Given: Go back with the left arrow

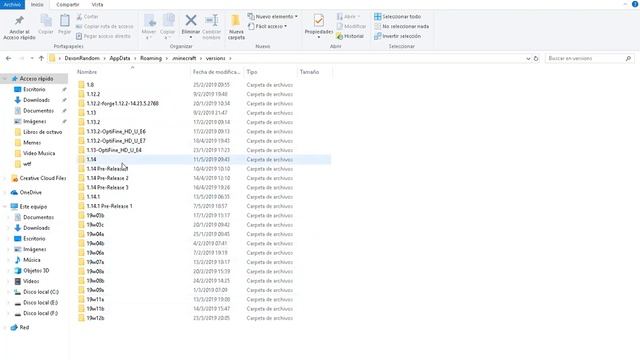Looking at the screenshot, I should click(9, 58).
